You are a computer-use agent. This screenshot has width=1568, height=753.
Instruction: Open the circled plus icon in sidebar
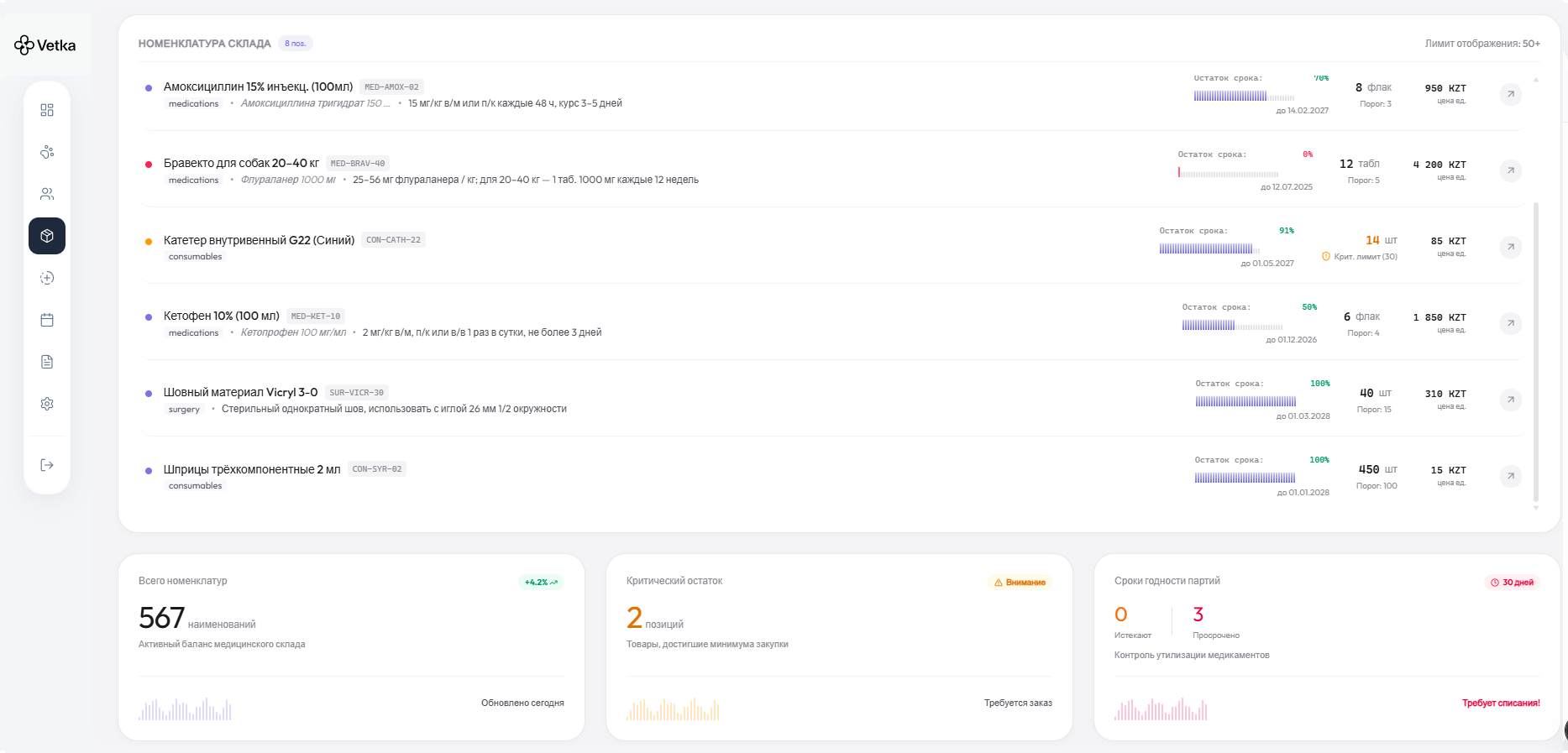pyautogui.click(x=47, y=278)
